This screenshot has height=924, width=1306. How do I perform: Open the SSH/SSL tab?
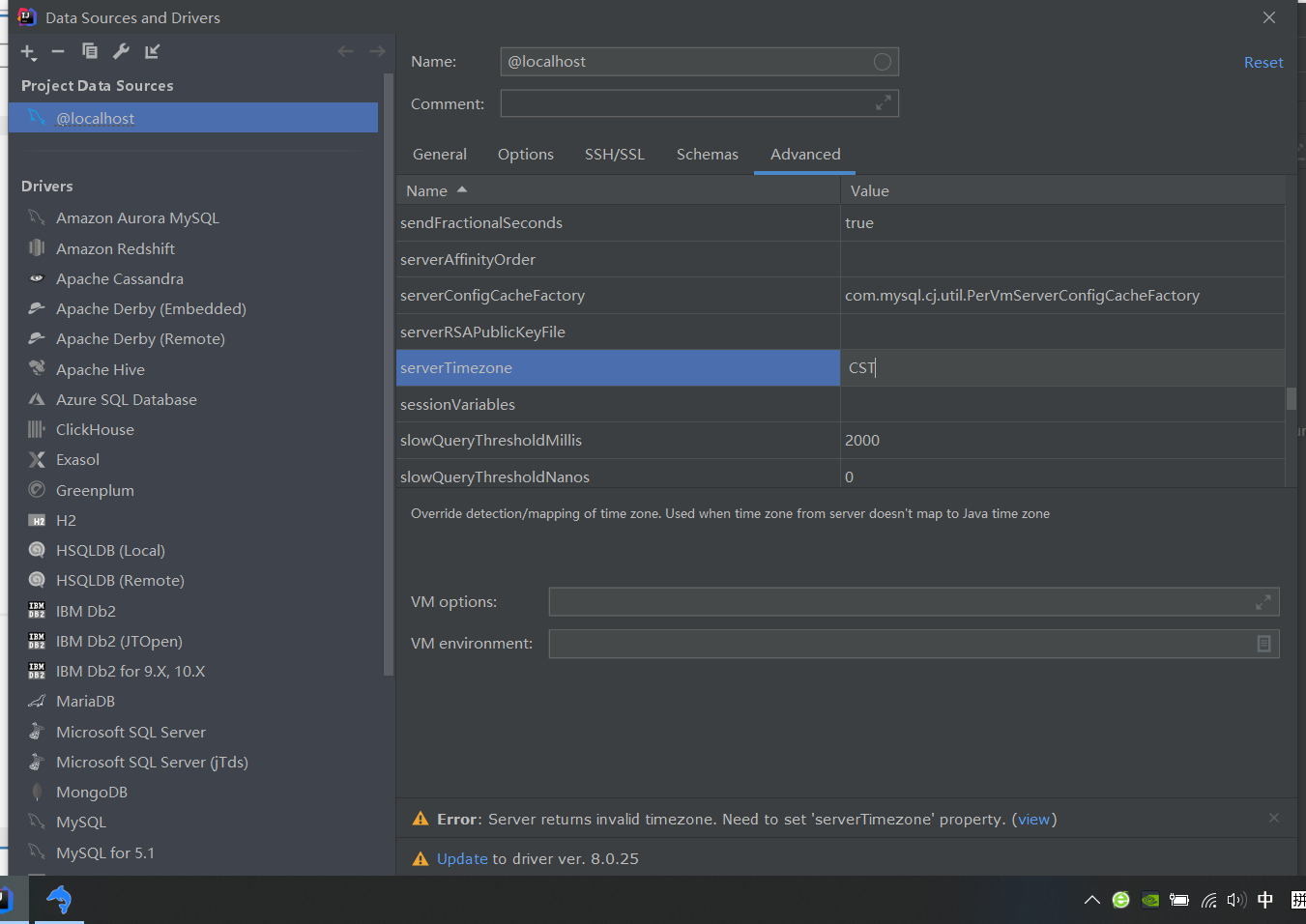614,154
